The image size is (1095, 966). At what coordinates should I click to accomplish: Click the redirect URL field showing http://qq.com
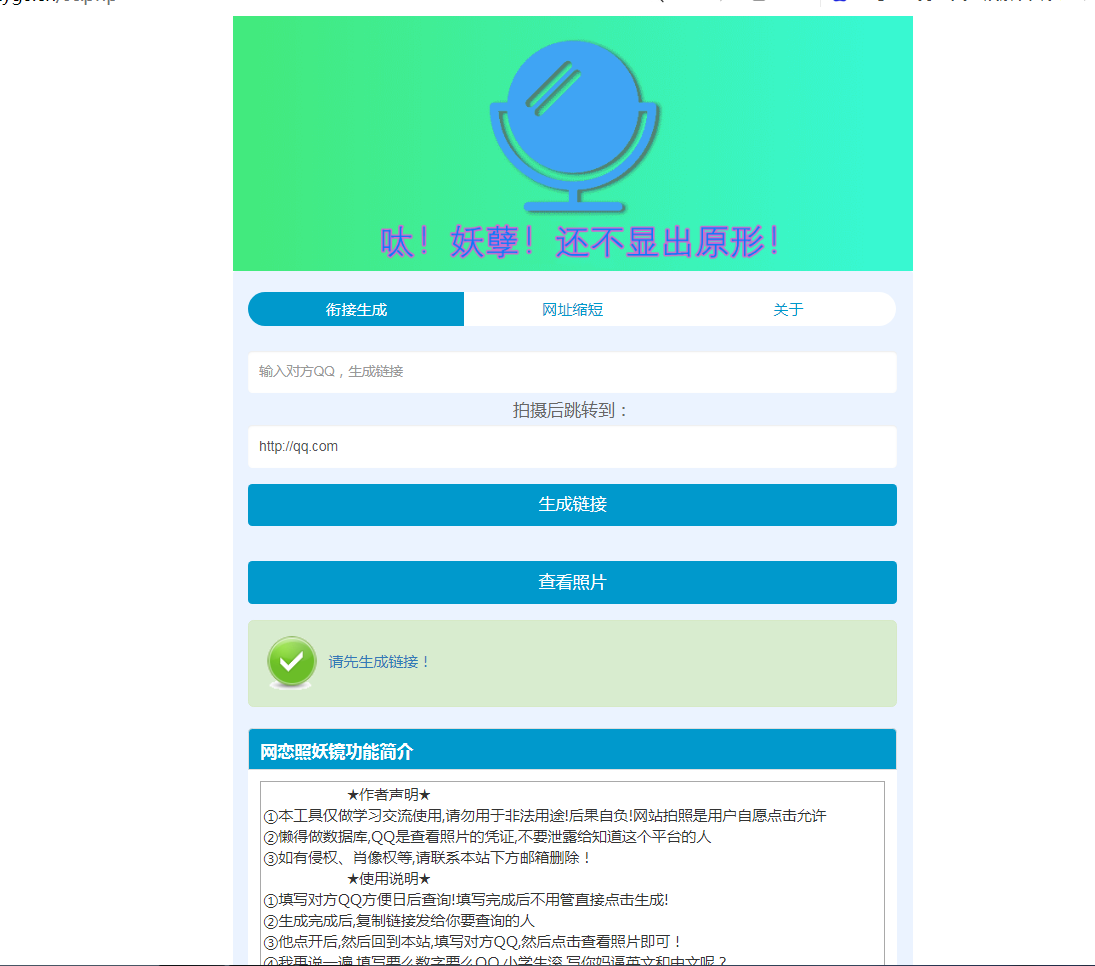[x=572, y=447]
